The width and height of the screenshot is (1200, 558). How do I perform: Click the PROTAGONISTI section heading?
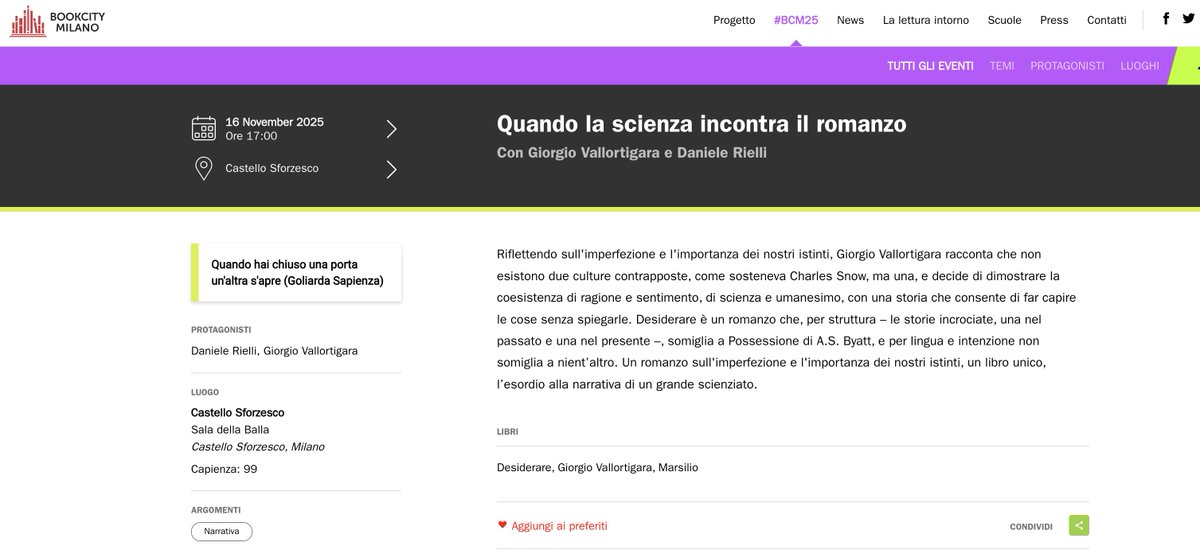tap(221, 329)
